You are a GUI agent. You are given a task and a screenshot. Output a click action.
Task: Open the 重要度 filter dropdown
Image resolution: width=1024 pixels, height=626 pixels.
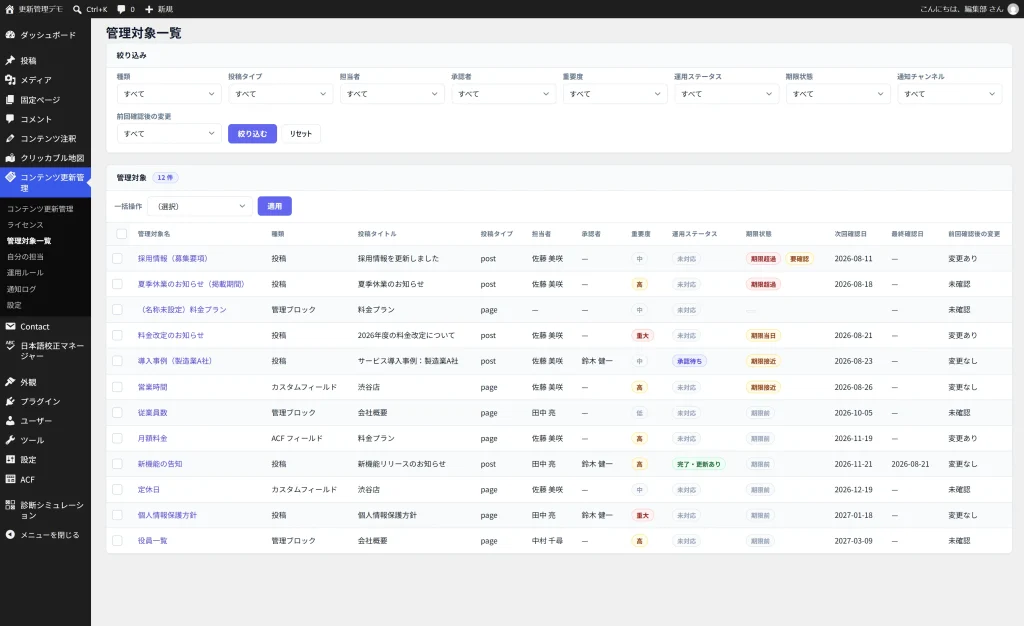click(x=615, y=94)
